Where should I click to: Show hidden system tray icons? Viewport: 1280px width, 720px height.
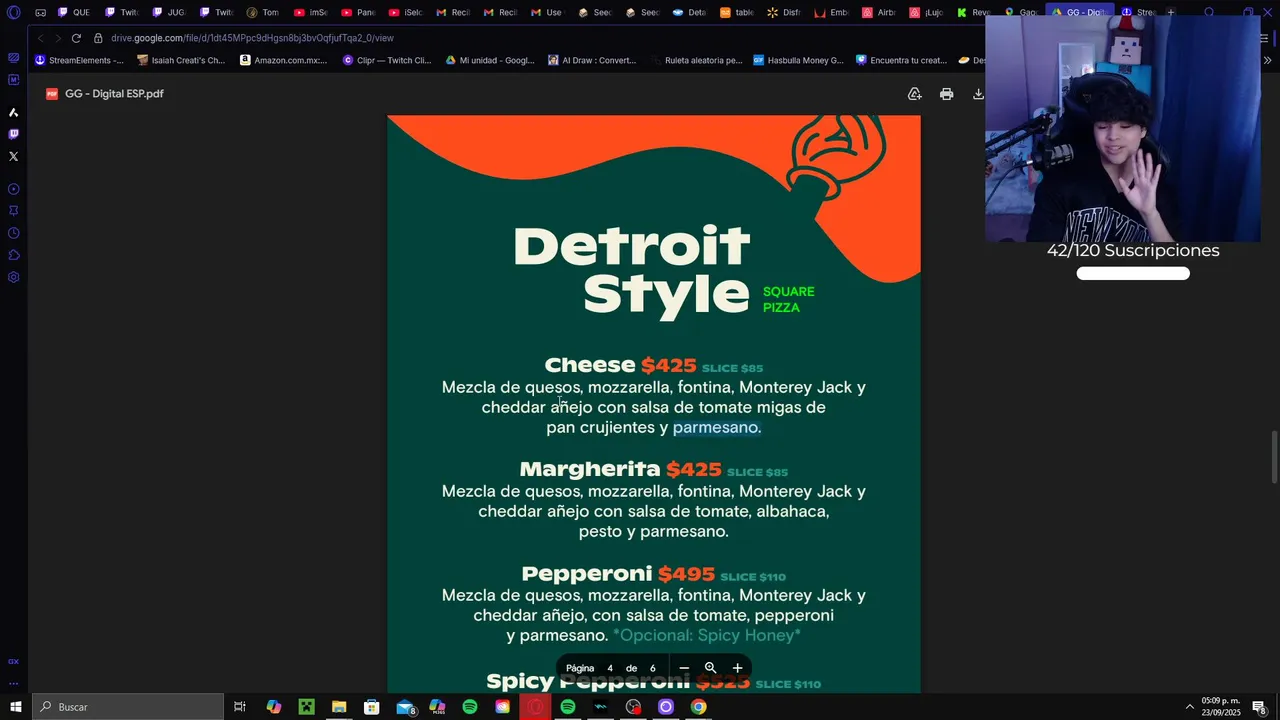pos(1190,707)
